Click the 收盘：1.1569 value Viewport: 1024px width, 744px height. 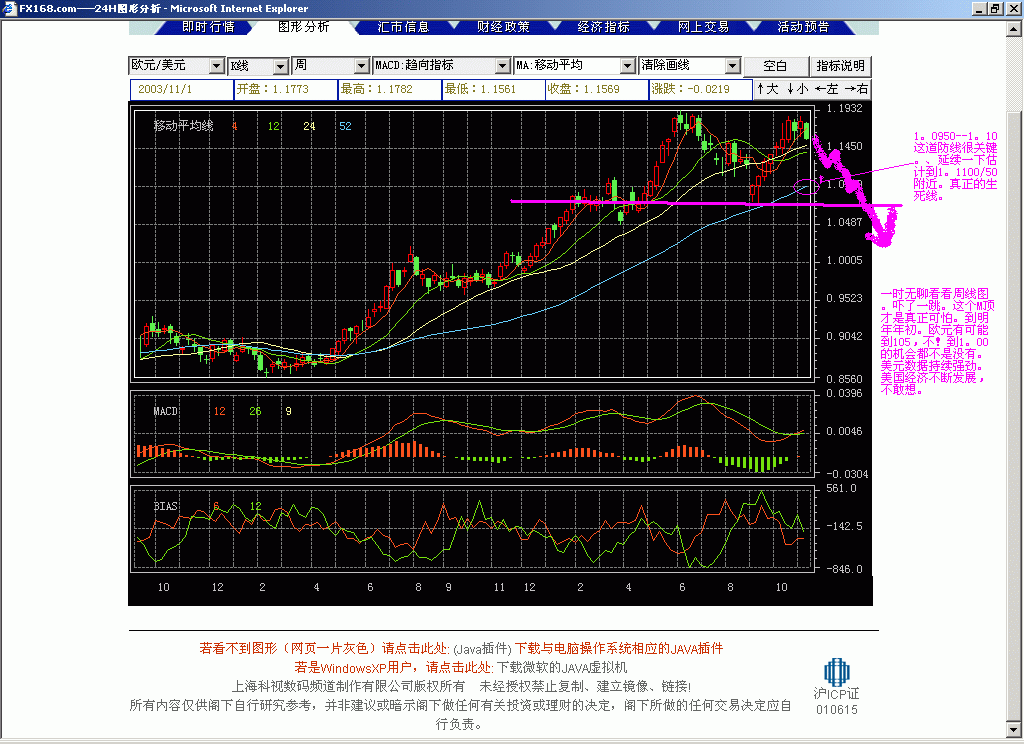597,89
